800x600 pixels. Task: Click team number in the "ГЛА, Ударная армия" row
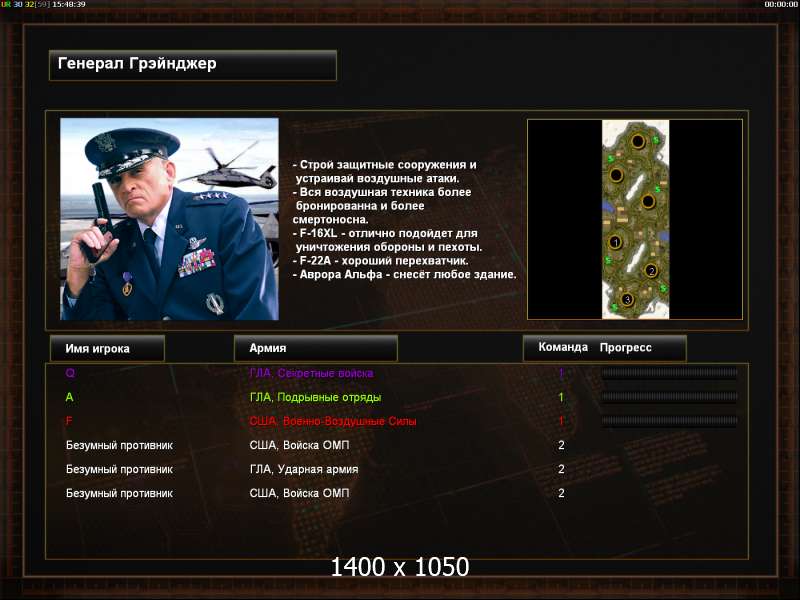pyautogui.click(x=561, y=469)
